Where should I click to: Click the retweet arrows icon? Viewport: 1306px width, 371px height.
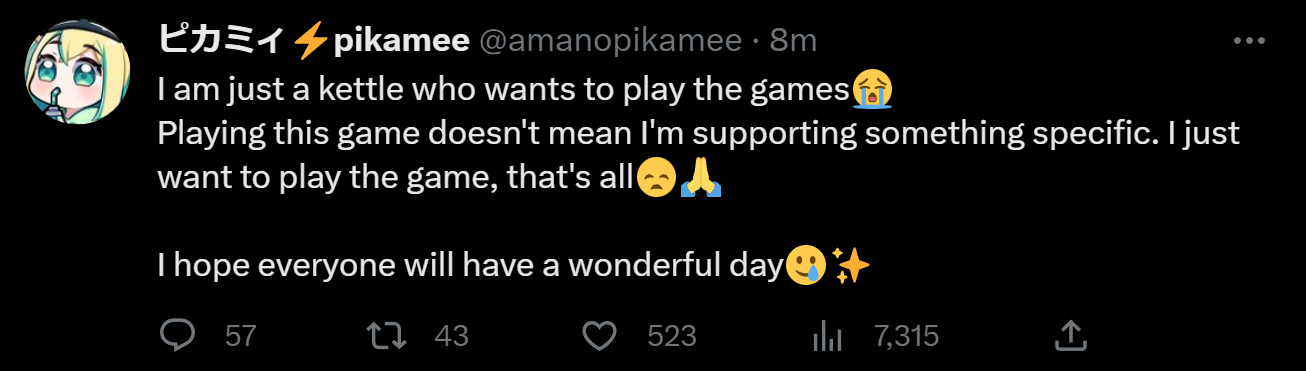tap(387, 336)
